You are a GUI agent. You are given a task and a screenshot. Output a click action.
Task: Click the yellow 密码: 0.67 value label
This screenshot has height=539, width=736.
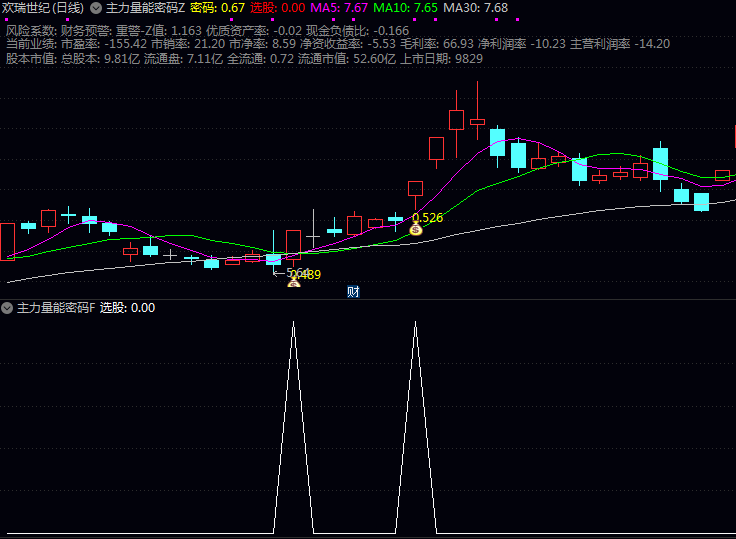(x=217, y=8)
